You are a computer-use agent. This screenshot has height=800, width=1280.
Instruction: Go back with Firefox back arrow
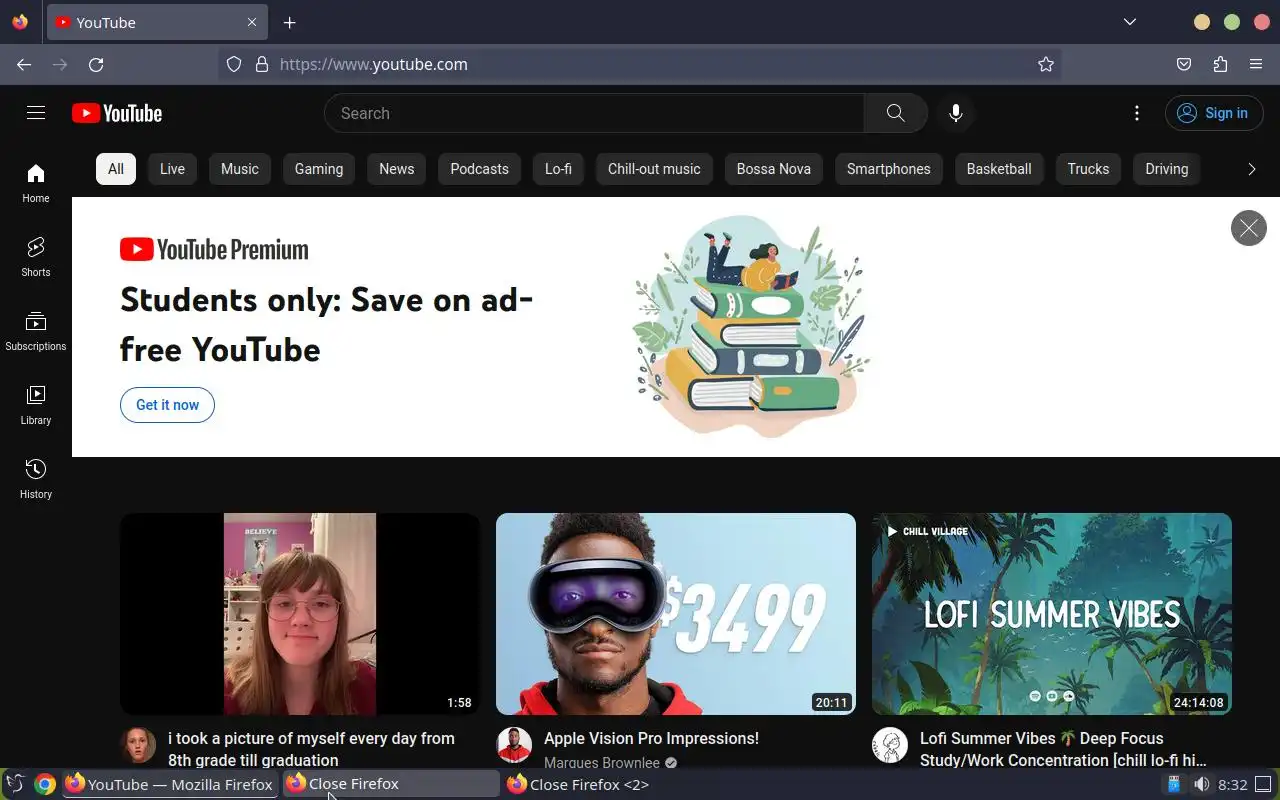pos(24,64)
